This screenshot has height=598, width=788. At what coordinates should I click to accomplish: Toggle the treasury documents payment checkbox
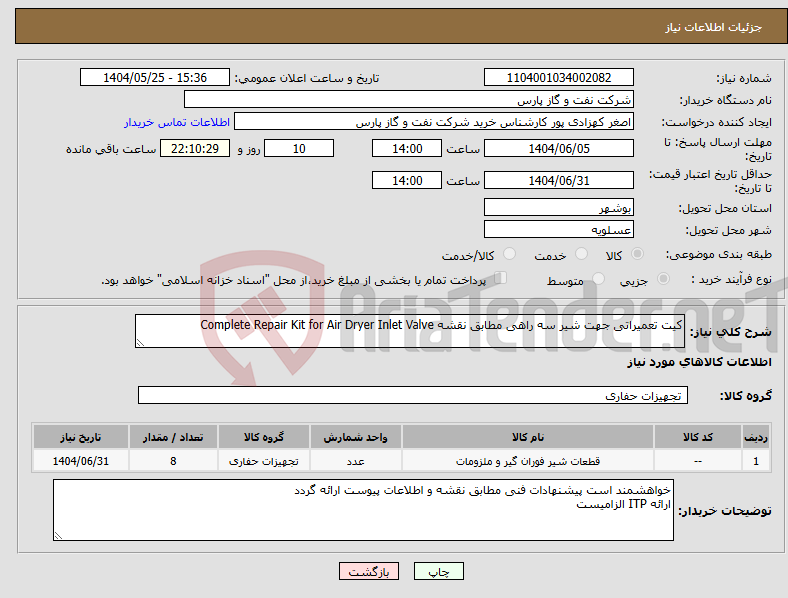pos(500,278)
